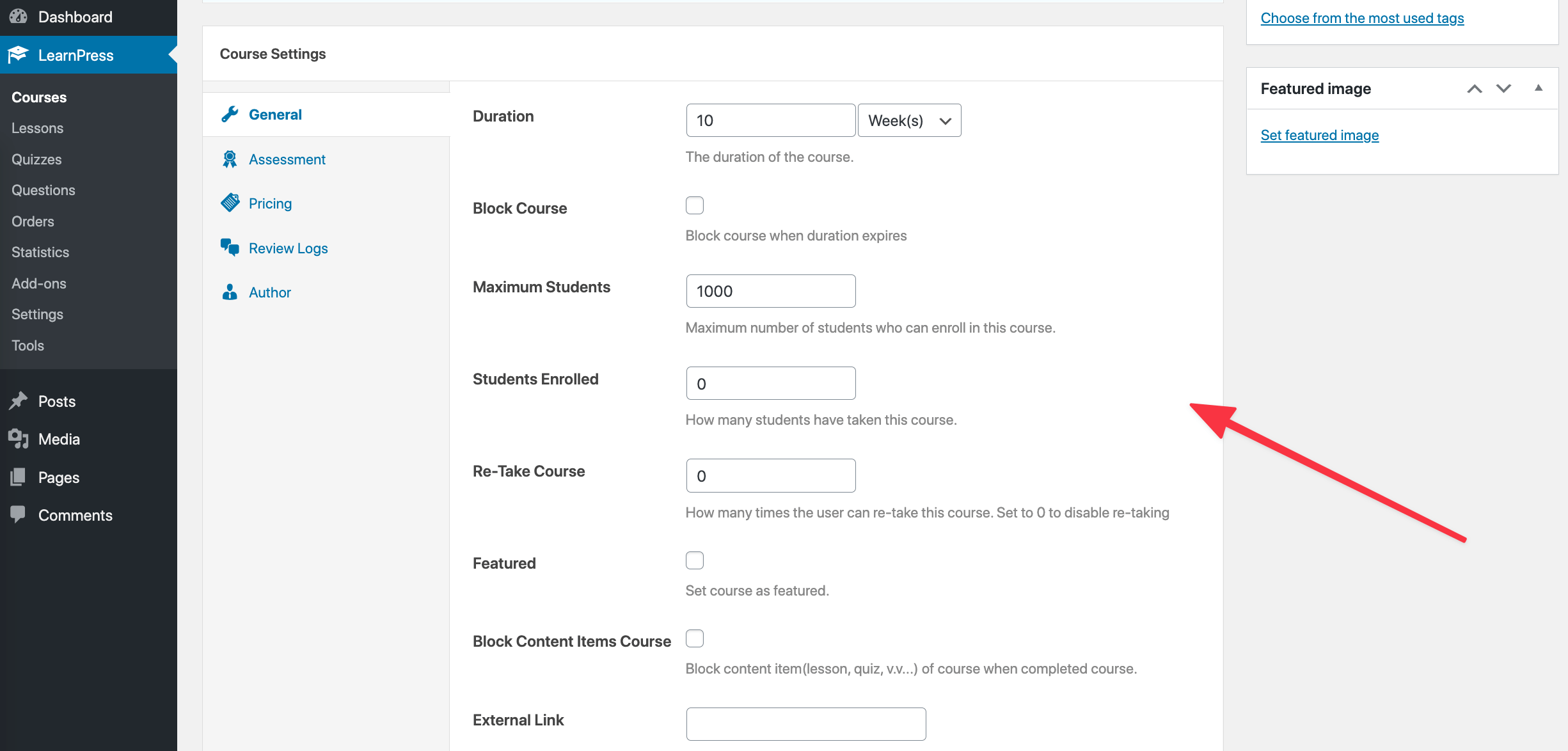Focus the Re-Take Course field

point(771,475)
